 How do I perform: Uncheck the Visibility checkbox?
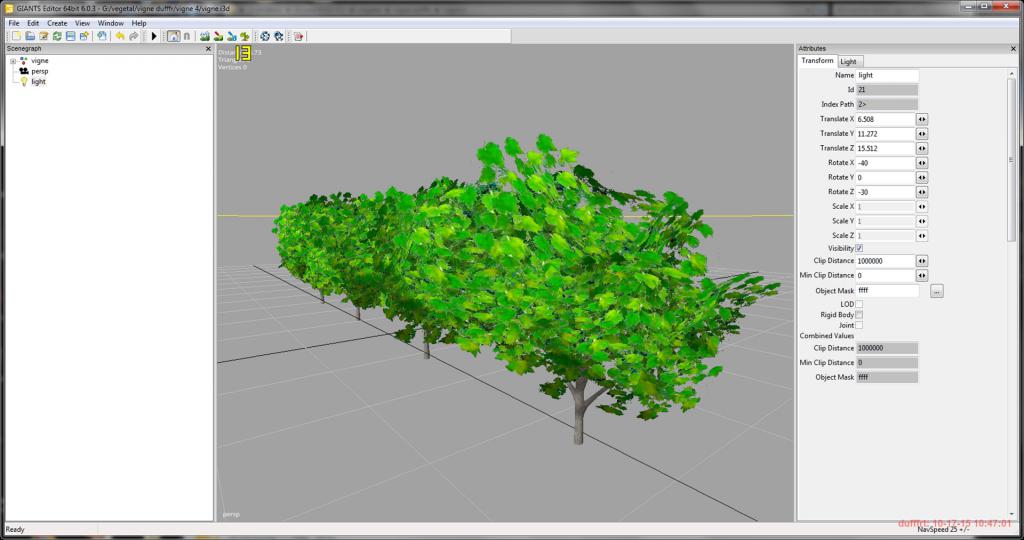[859, 248]
